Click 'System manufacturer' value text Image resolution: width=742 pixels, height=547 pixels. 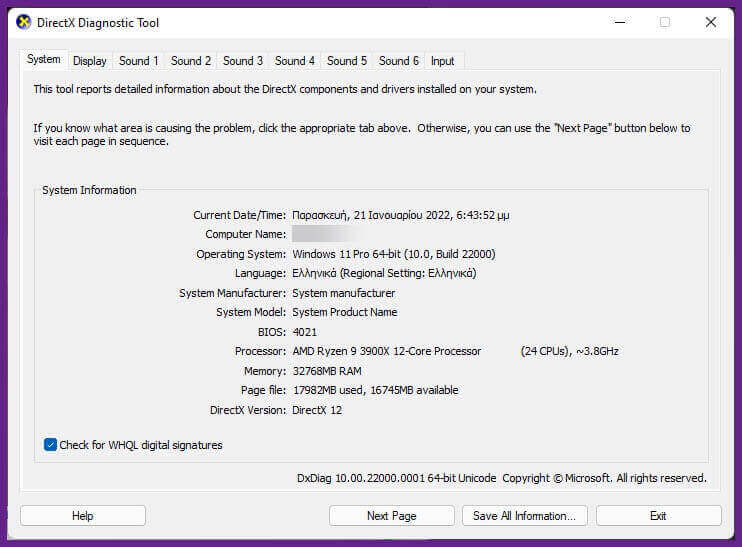[x=344, y=293]
